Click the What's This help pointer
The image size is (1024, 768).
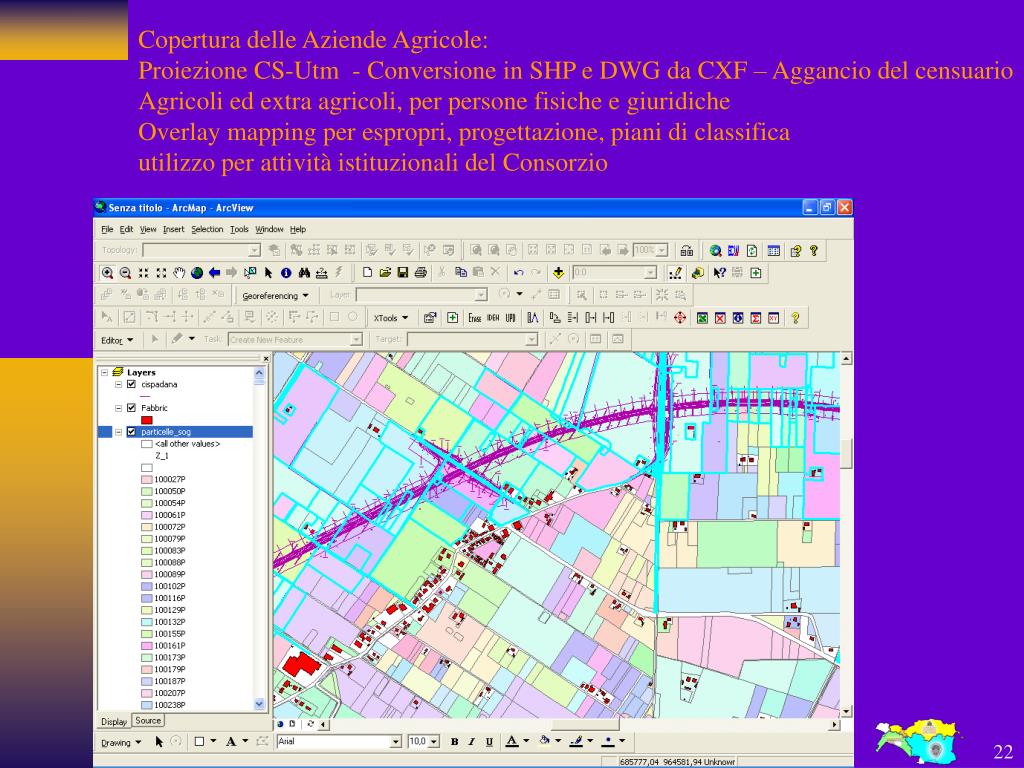719,272
